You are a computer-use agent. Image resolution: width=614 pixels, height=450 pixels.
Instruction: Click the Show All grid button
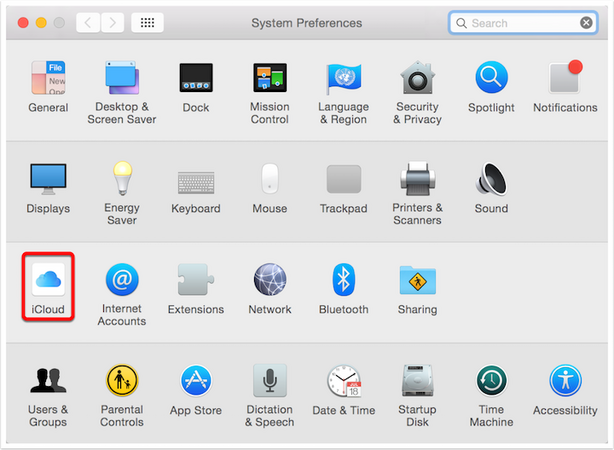click(148, 22)
